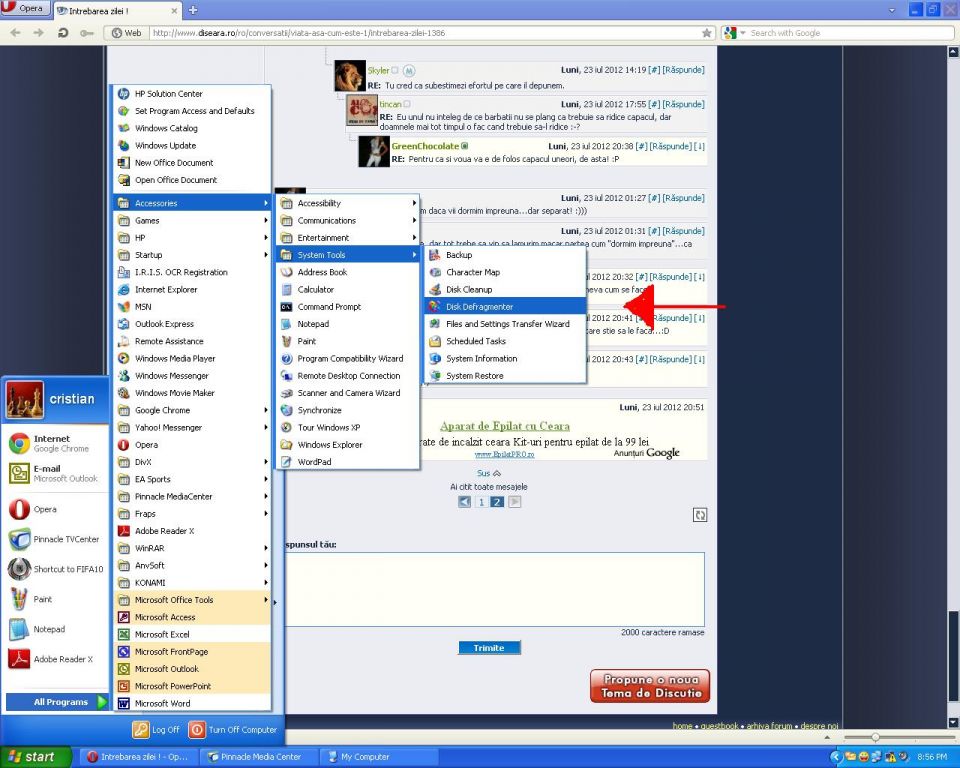Open System Restore icon
This screenshot has width=960, height=768.
point(435,375)
